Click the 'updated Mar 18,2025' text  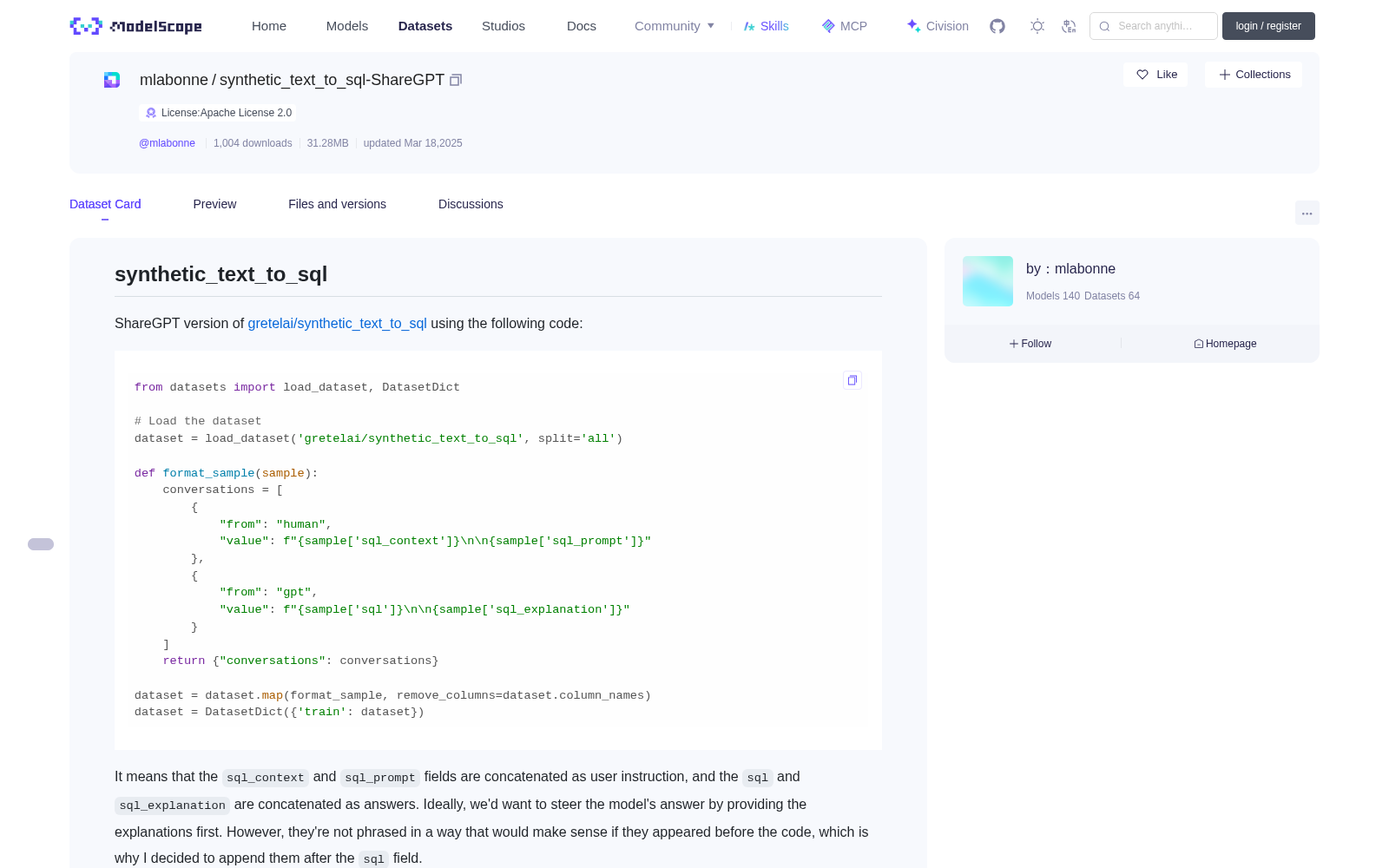(x=412, y=143)
